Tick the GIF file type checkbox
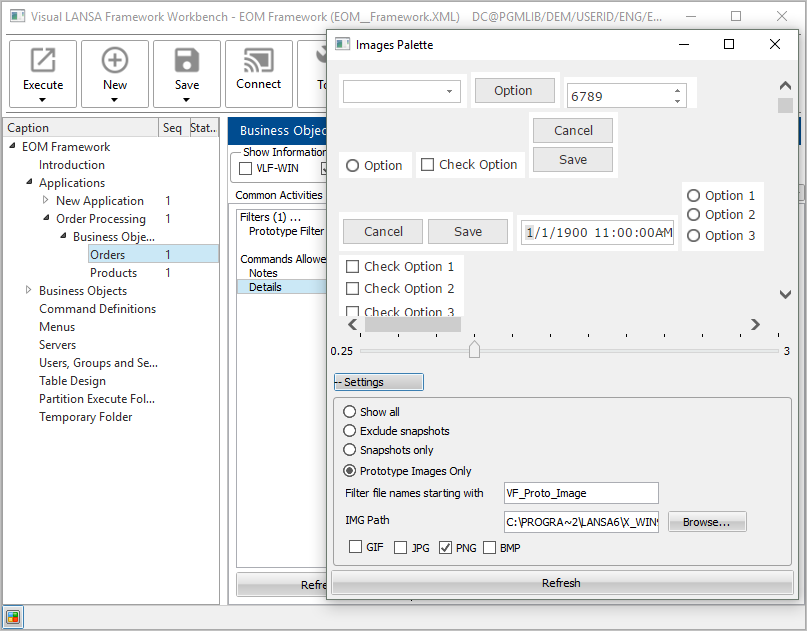807x631 pixels. pyautogui.click(x=355, y=548)
